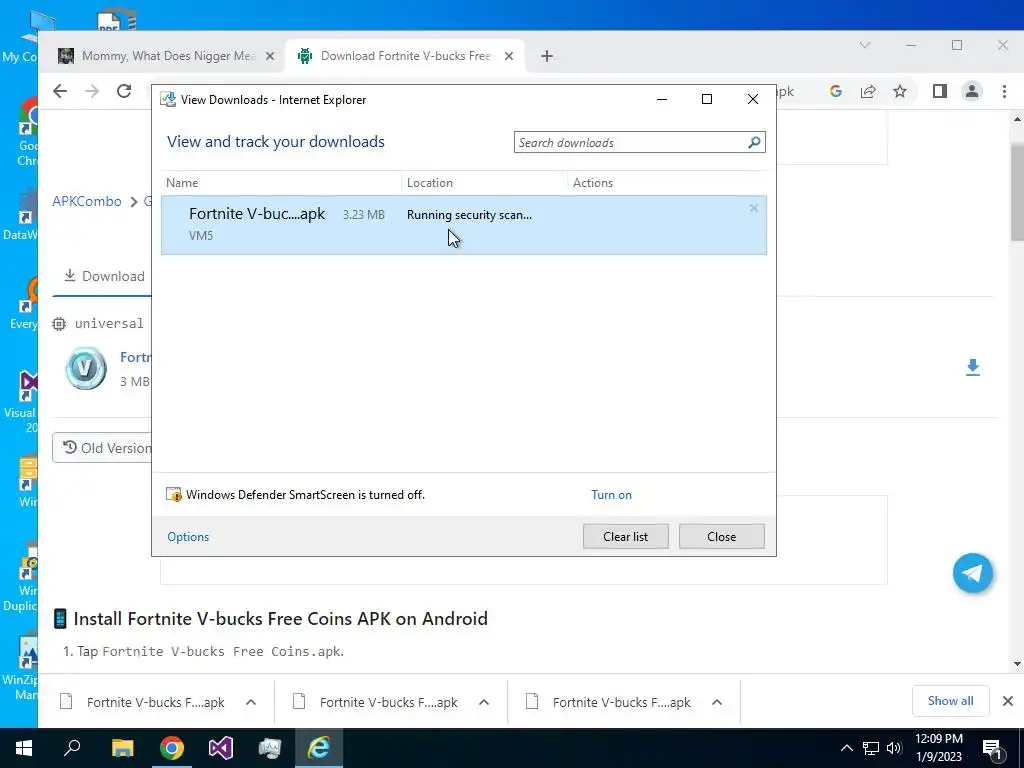Click the scrollbar down arrow in Chrome
This screenshot has height=768, width=1024.
pyautogui.click(x=1017, y=664)
